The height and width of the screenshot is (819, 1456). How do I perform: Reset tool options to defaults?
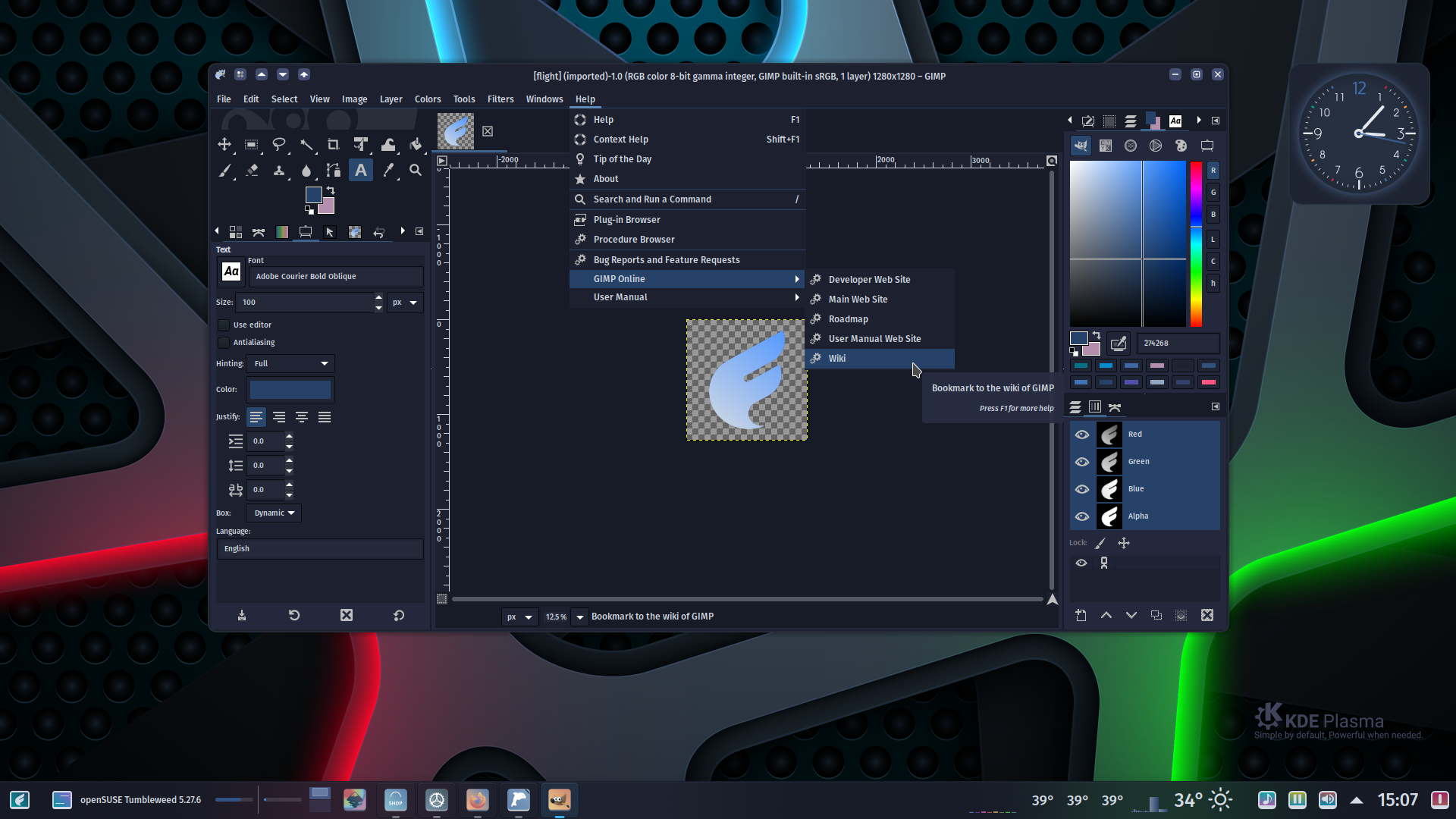399,616
